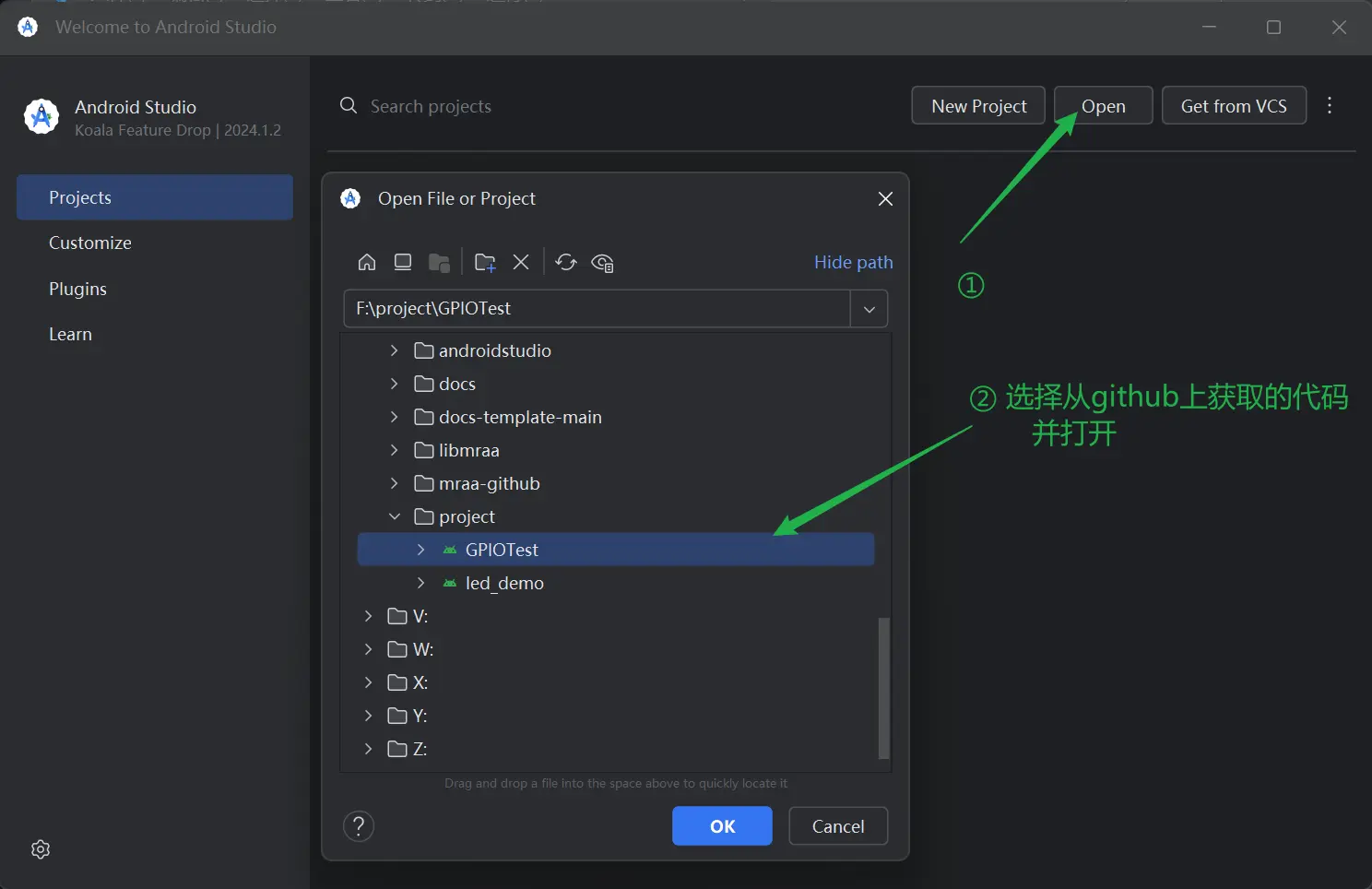Confirm with the OK button
1372x889 pixels.
pos(722,826)
